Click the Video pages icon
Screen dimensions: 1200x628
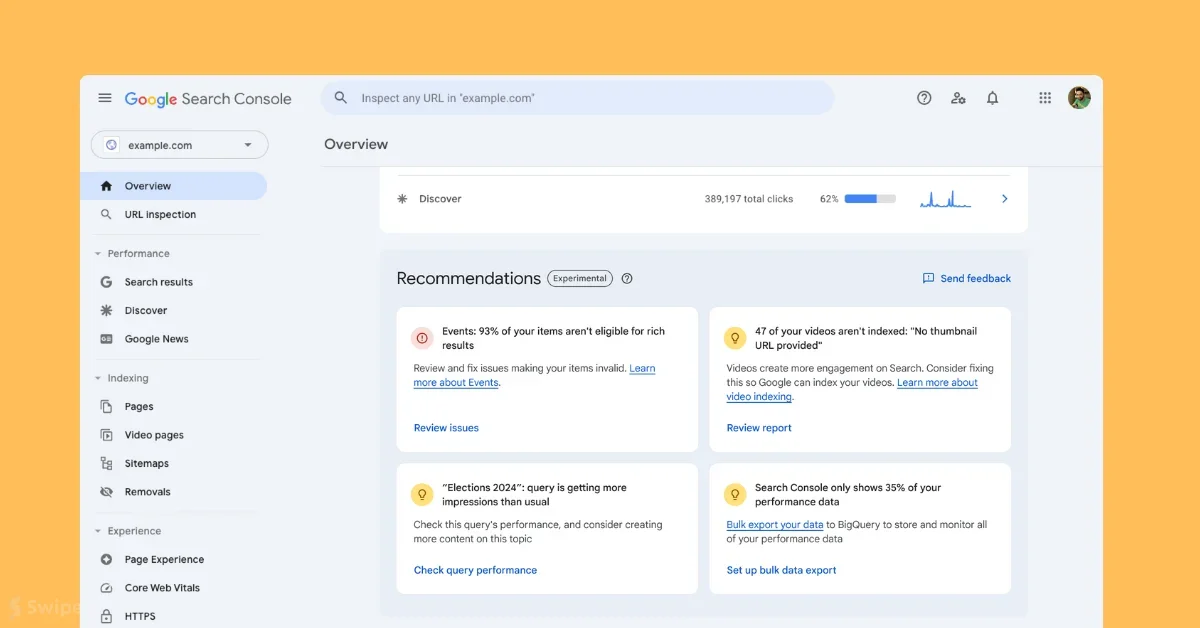[x=106, y=435]
